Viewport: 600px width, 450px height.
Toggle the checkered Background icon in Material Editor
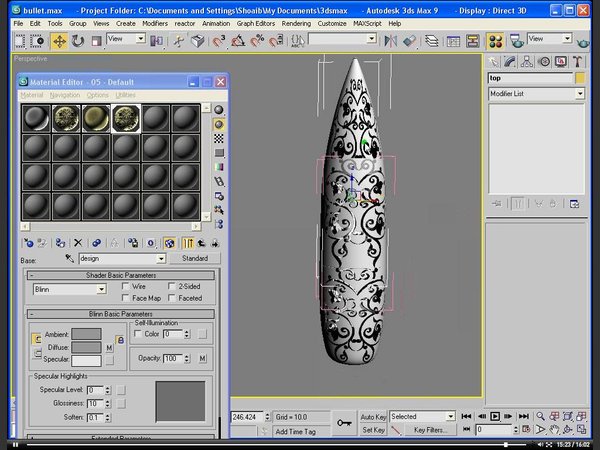click(x=219, y=138)
